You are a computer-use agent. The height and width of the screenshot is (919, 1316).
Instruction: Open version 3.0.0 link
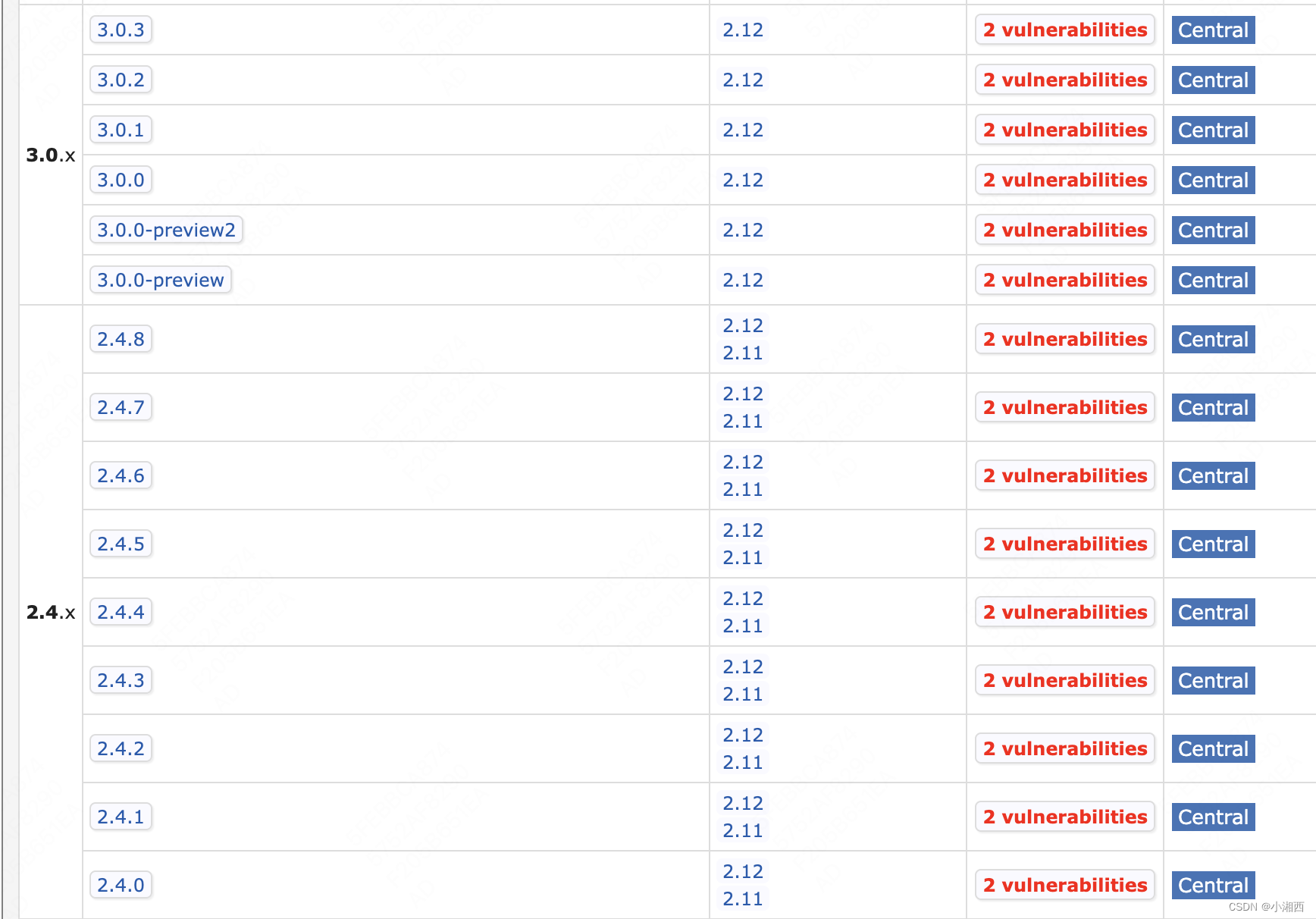click(121, 180)
